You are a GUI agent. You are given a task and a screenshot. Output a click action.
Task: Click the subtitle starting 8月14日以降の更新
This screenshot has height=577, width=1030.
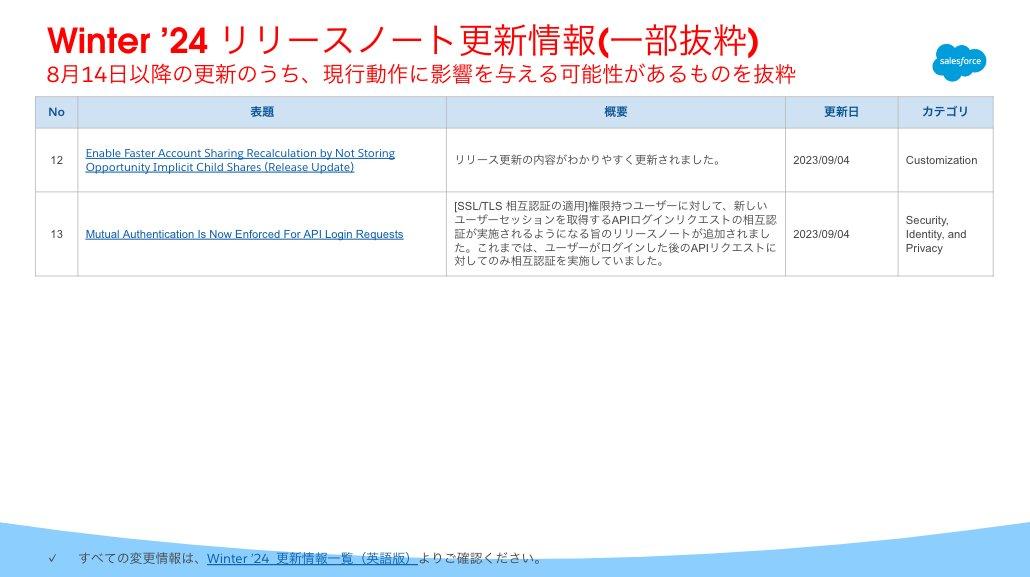pyautogui.click(x=421, y=74)
